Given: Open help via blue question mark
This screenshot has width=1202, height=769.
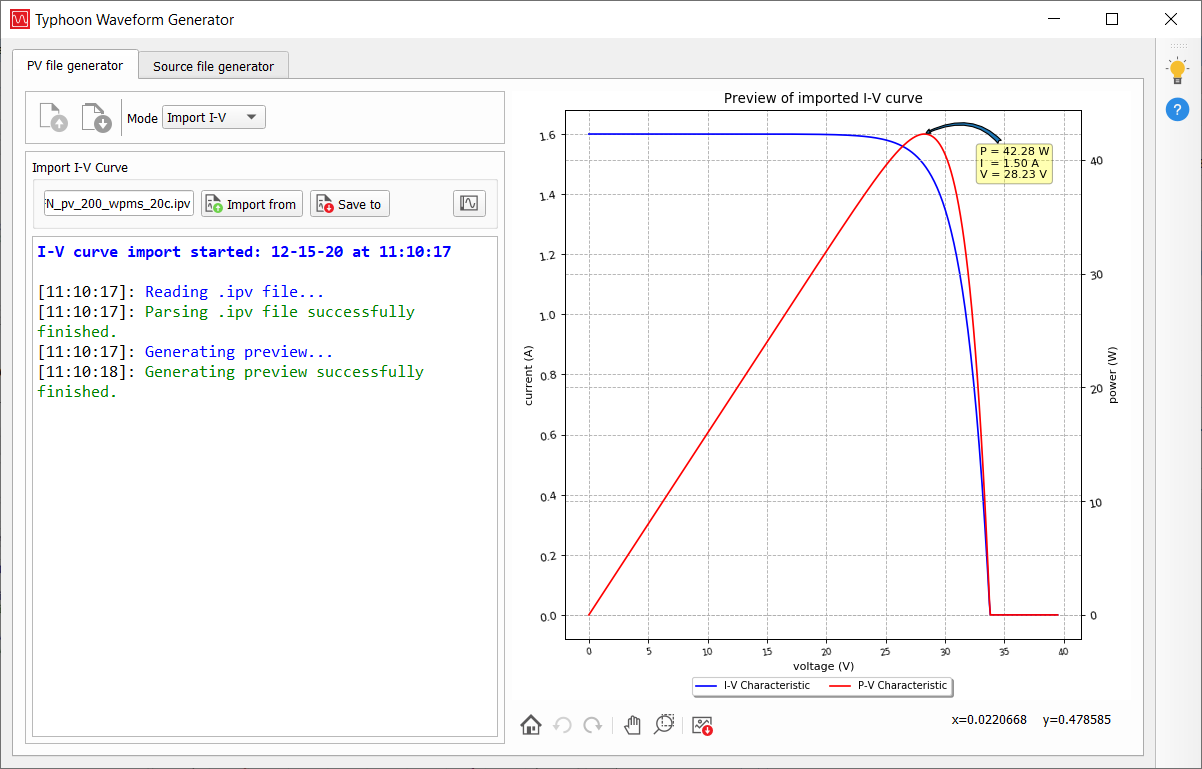Looking at the screenshot, I should [x=1178, y=110].
